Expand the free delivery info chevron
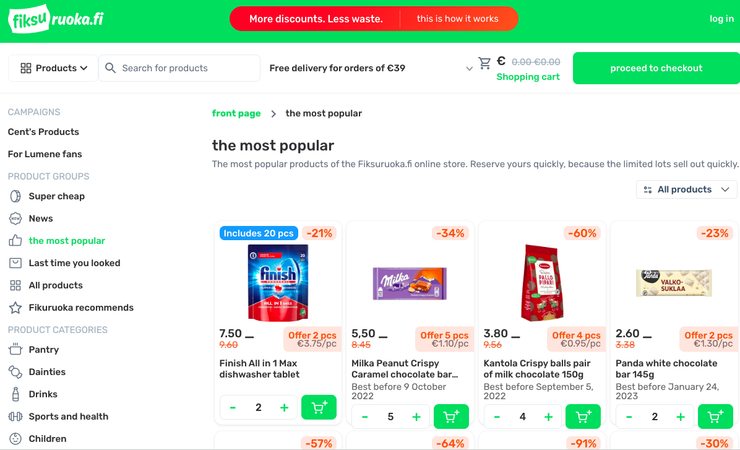This screenshot has width=740, height=450. 469,69
